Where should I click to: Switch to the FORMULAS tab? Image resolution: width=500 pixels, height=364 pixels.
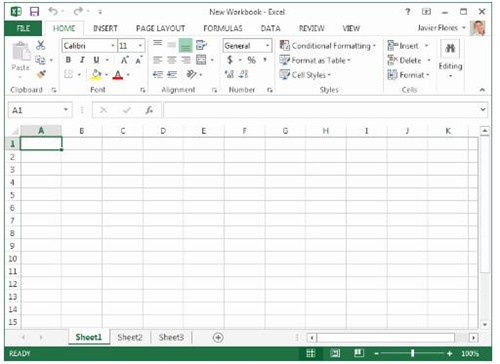(223, 28)
